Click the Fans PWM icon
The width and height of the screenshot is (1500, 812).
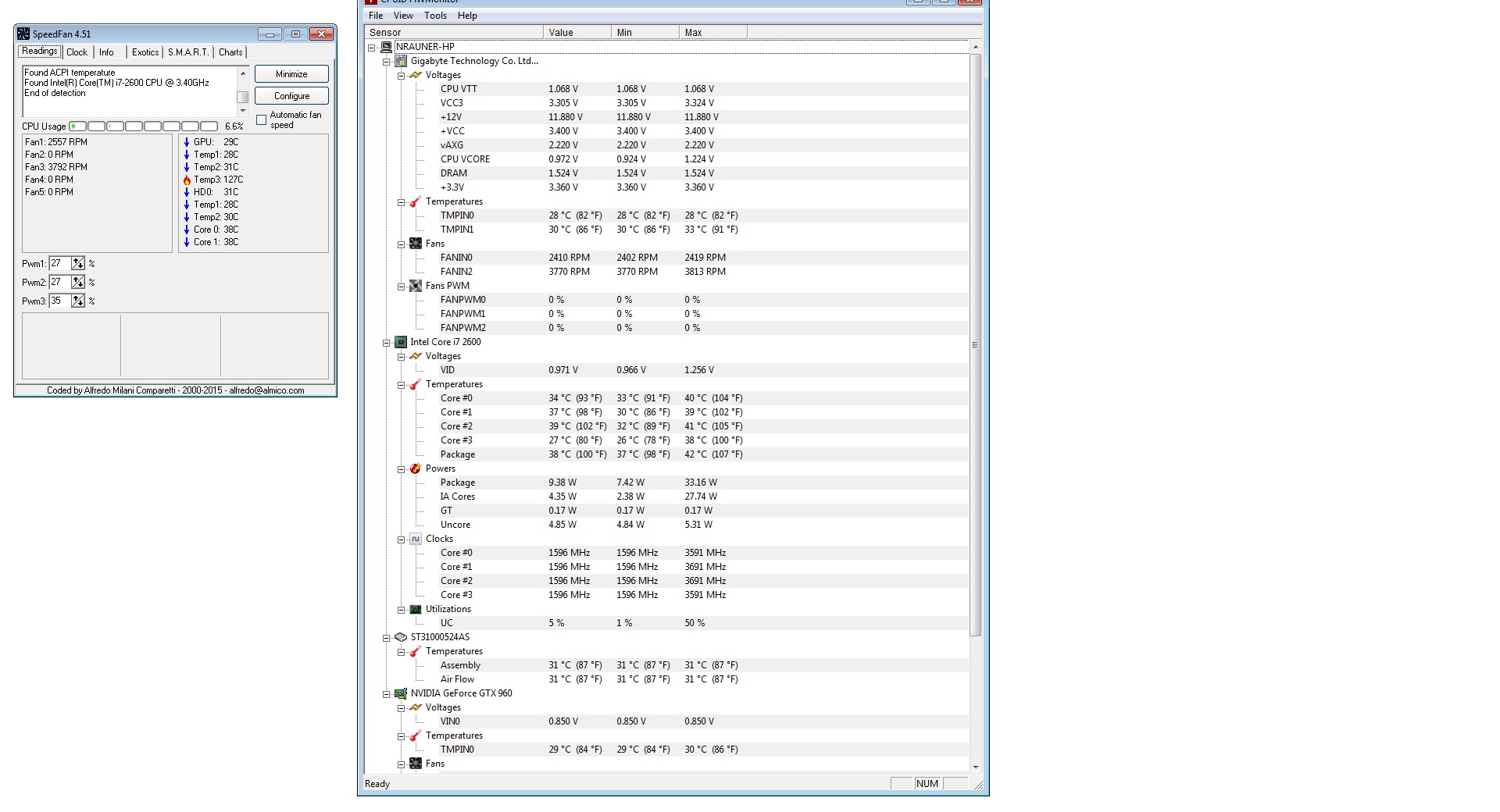[416, 286]
